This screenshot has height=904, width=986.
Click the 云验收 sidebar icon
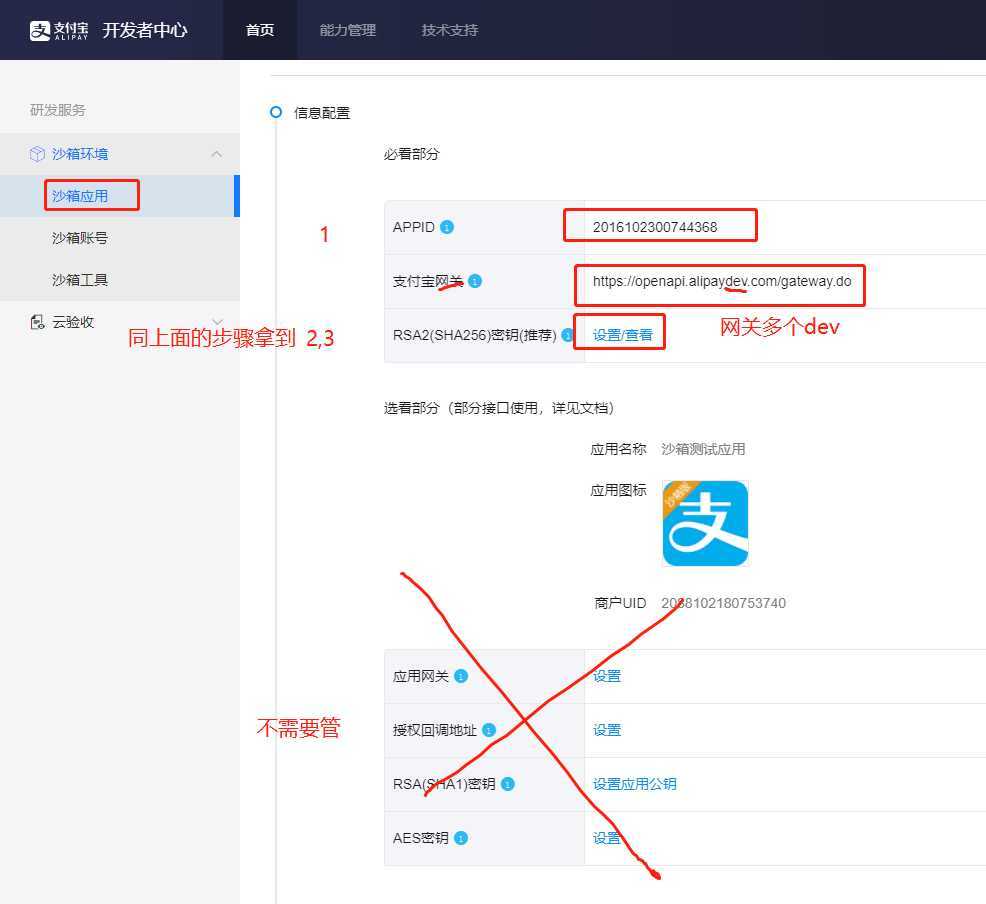click(38, 322)
